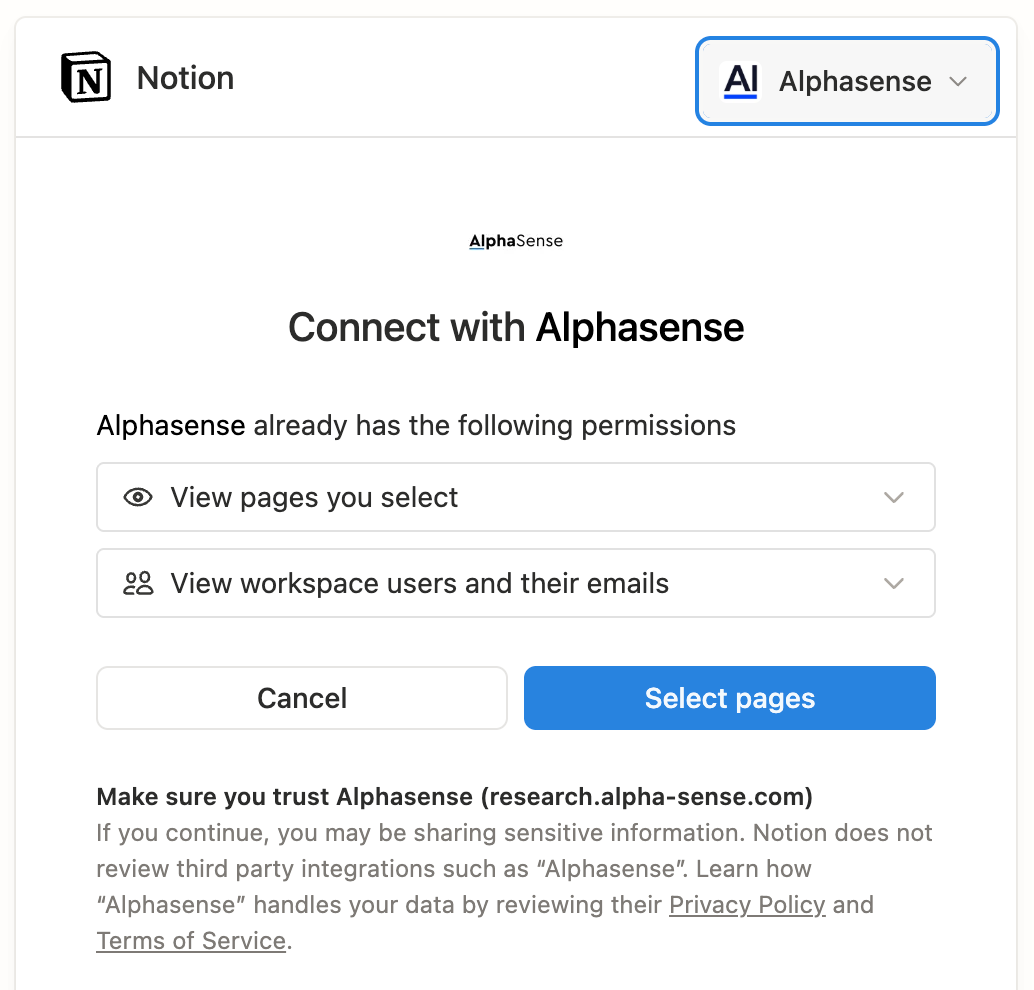Click the Notion wordmark text
The width and height of the screenshot is (1034, 990).
[x=185, y=78]
